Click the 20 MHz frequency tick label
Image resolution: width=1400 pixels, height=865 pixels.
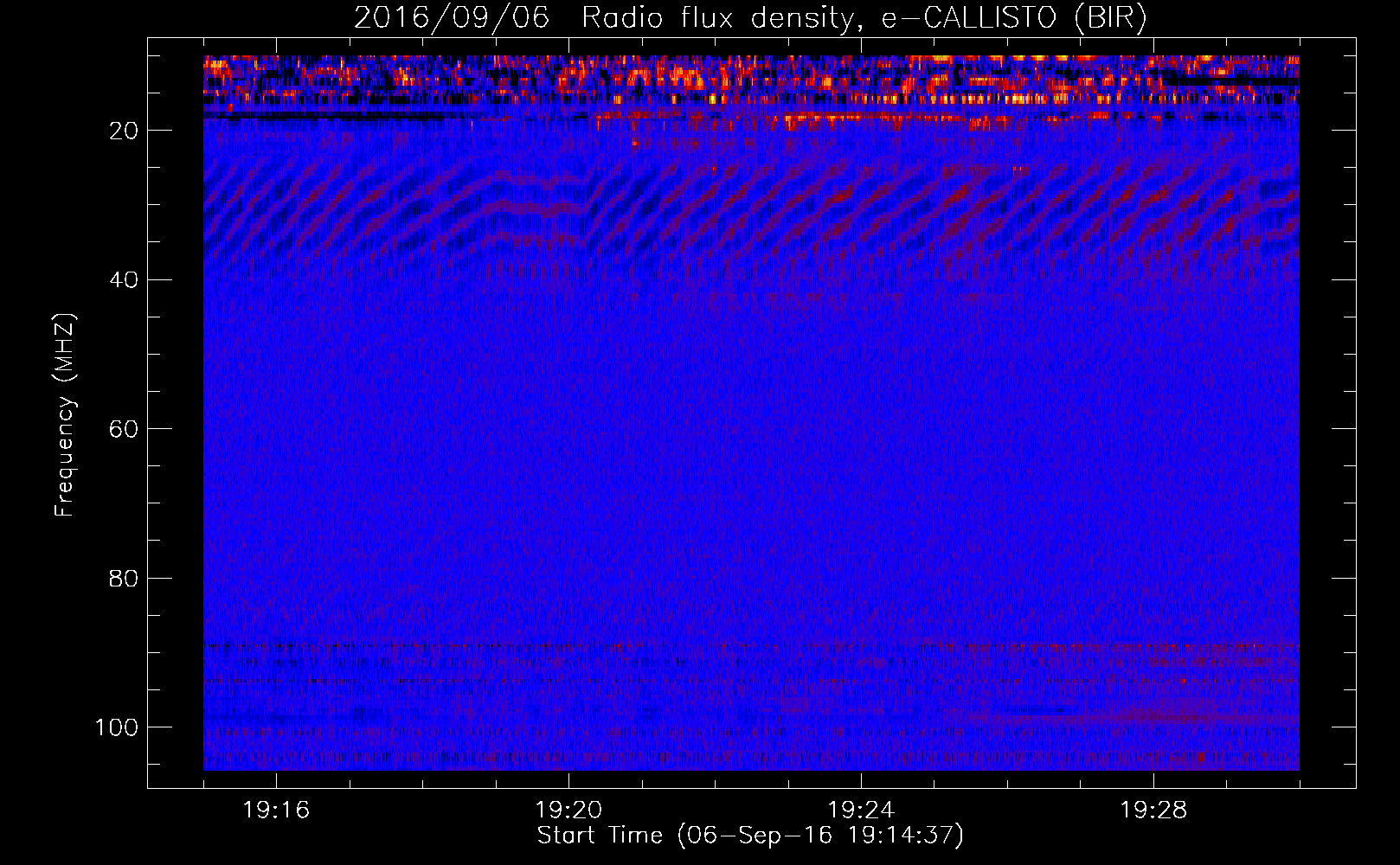tap(124, 131)
